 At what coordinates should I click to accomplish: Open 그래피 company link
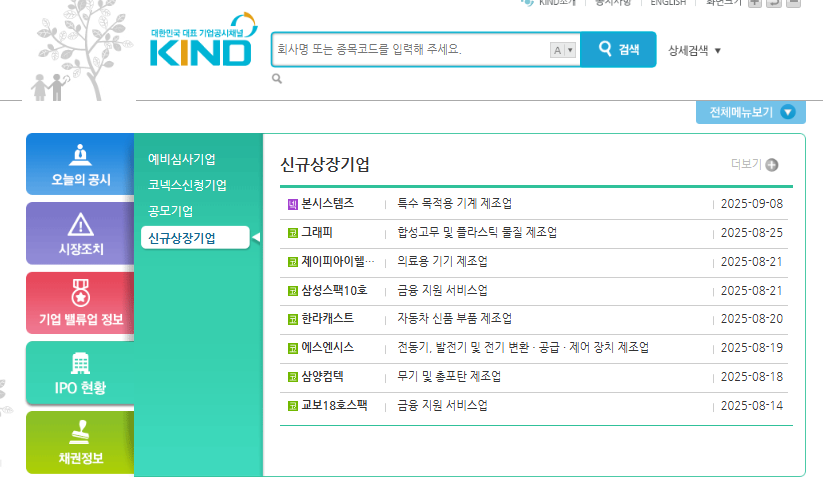(317, 232)
